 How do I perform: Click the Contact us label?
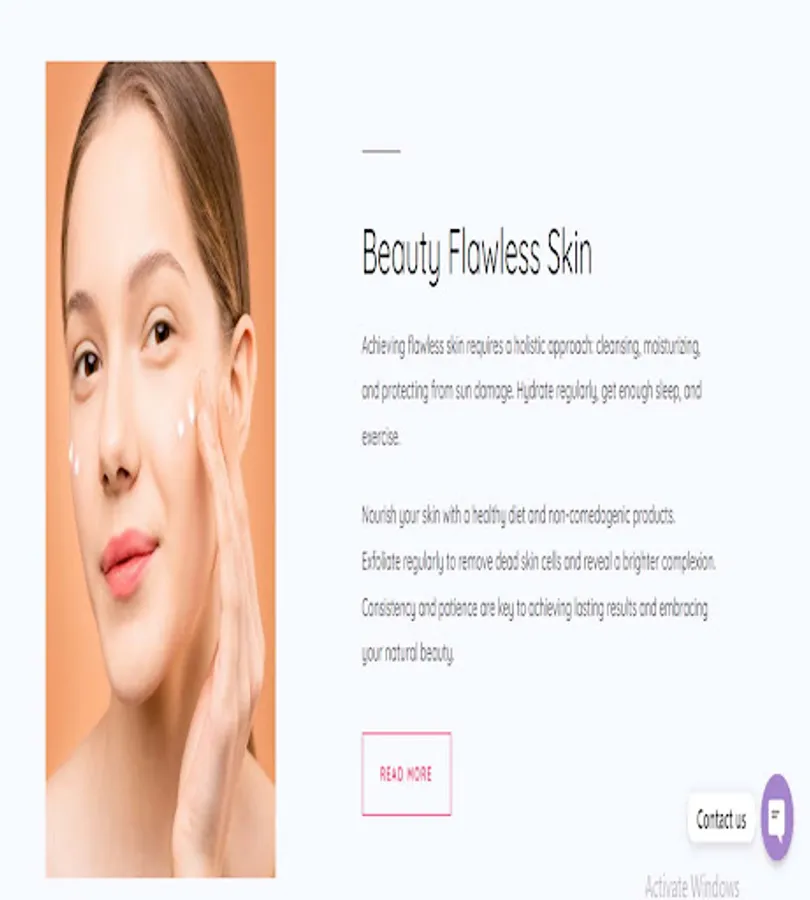click(x=721, y=819)
